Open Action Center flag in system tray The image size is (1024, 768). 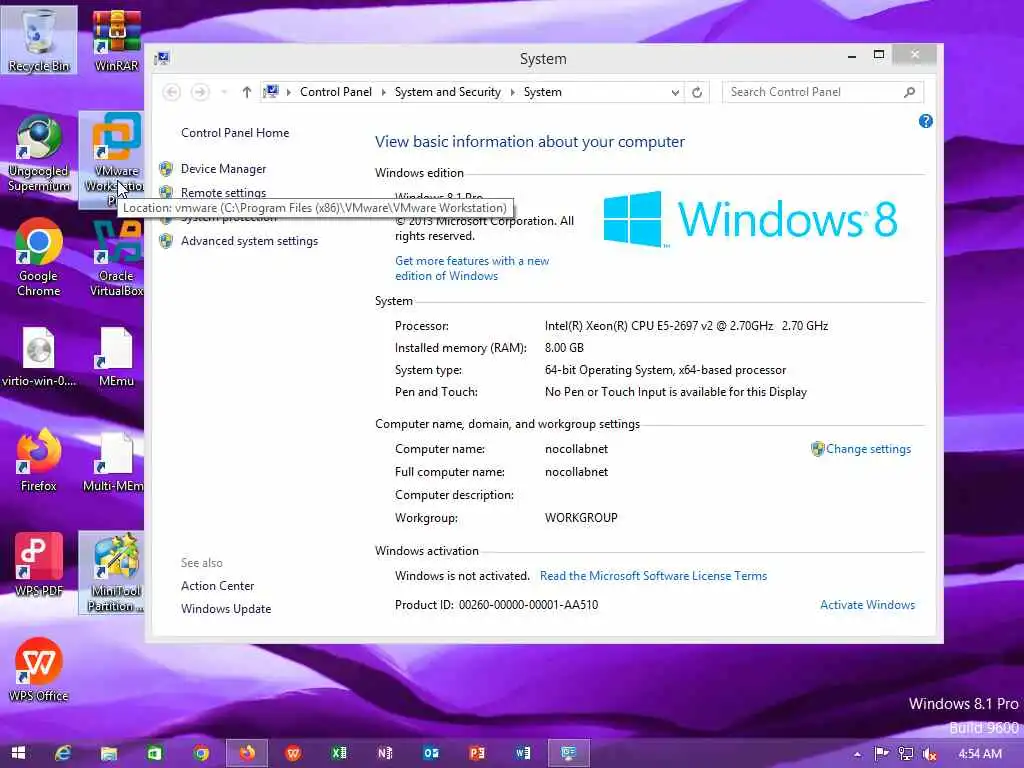point(881,754)
